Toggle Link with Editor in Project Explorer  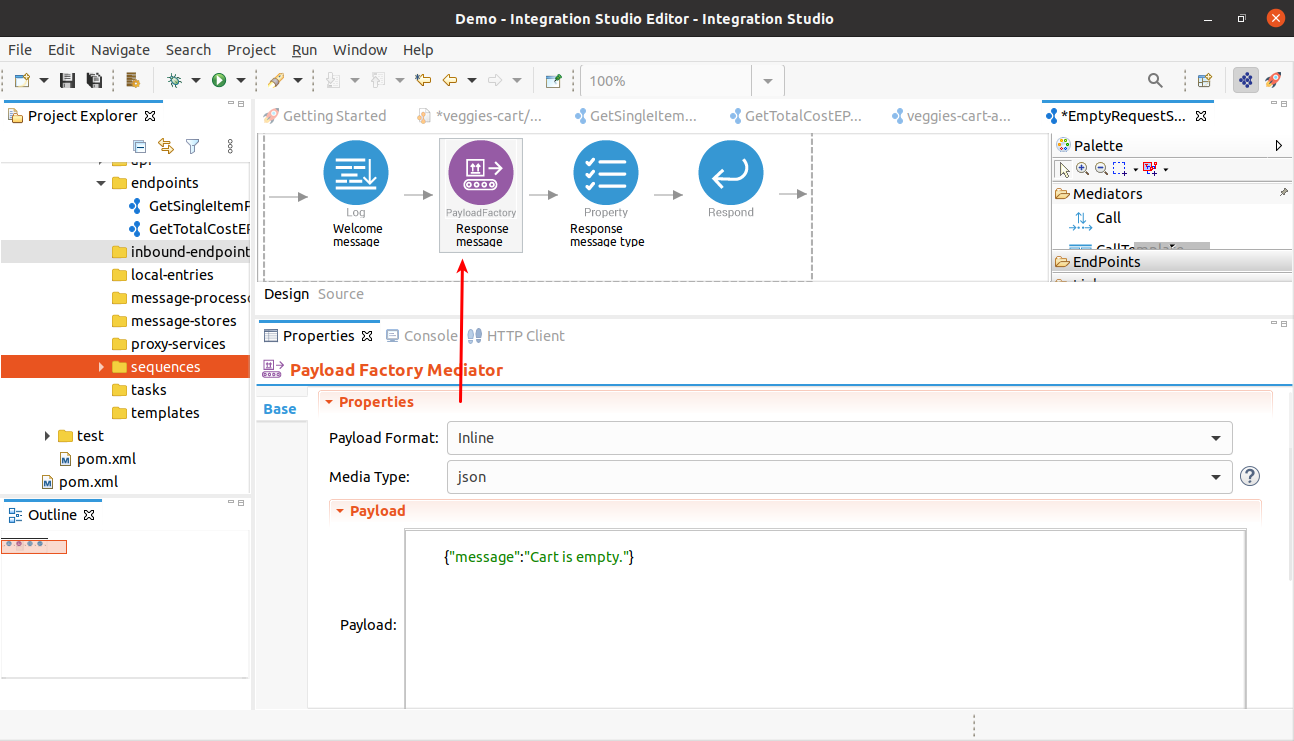[x=166, y=146]
